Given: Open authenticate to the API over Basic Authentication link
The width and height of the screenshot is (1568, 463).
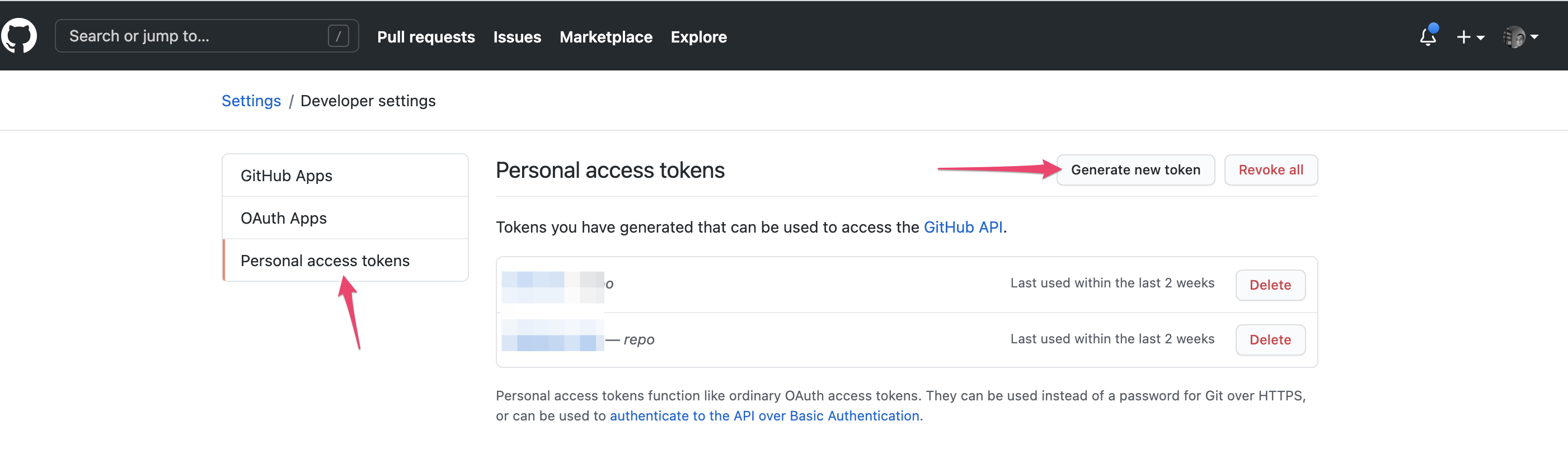Looking at the screenshot, I should [764, 416].
